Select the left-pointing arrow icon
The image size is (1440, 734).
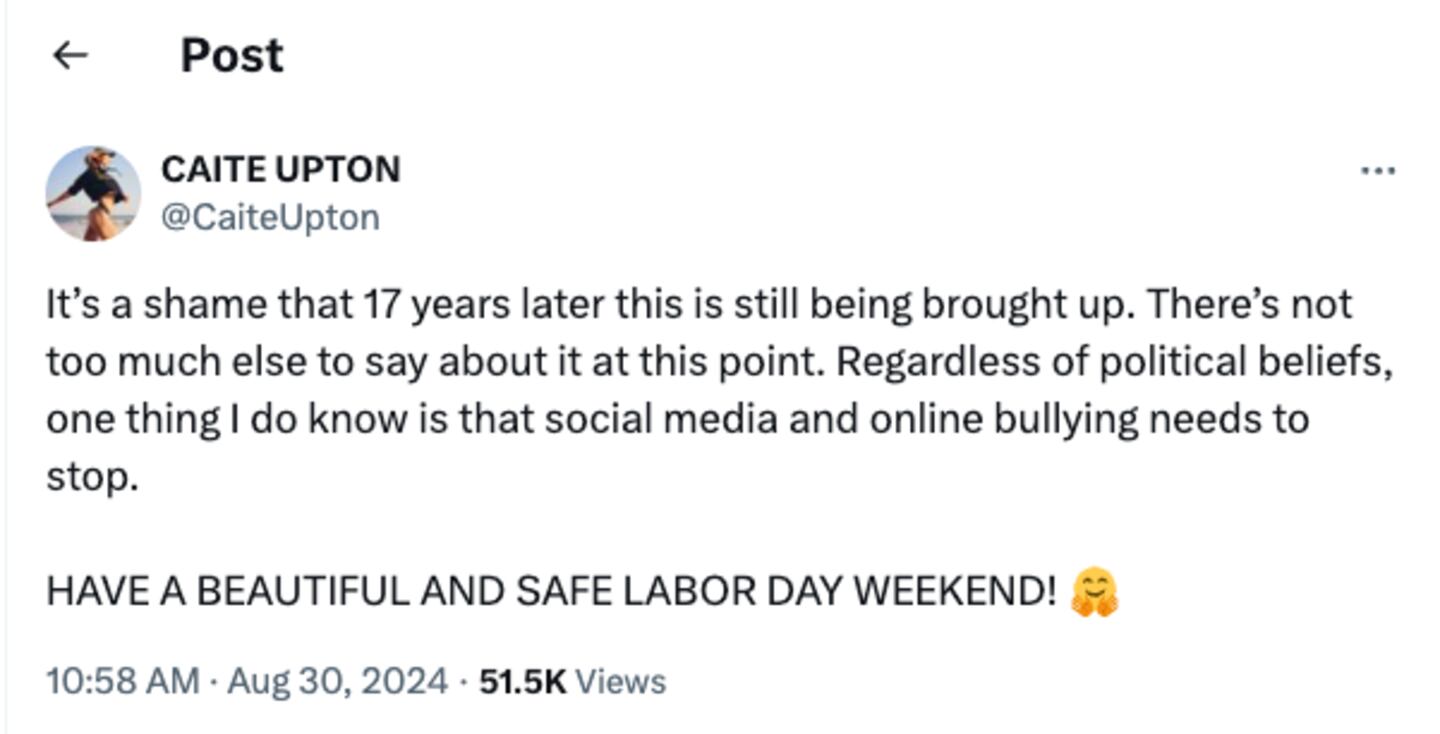click(69, 55)
